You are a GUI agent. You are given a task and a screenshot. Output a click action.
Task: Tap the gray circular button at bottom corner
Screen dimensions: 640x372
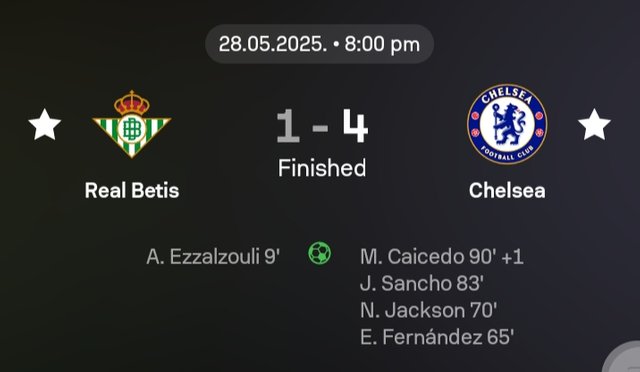pyautogui.click(x=622, y=359)
